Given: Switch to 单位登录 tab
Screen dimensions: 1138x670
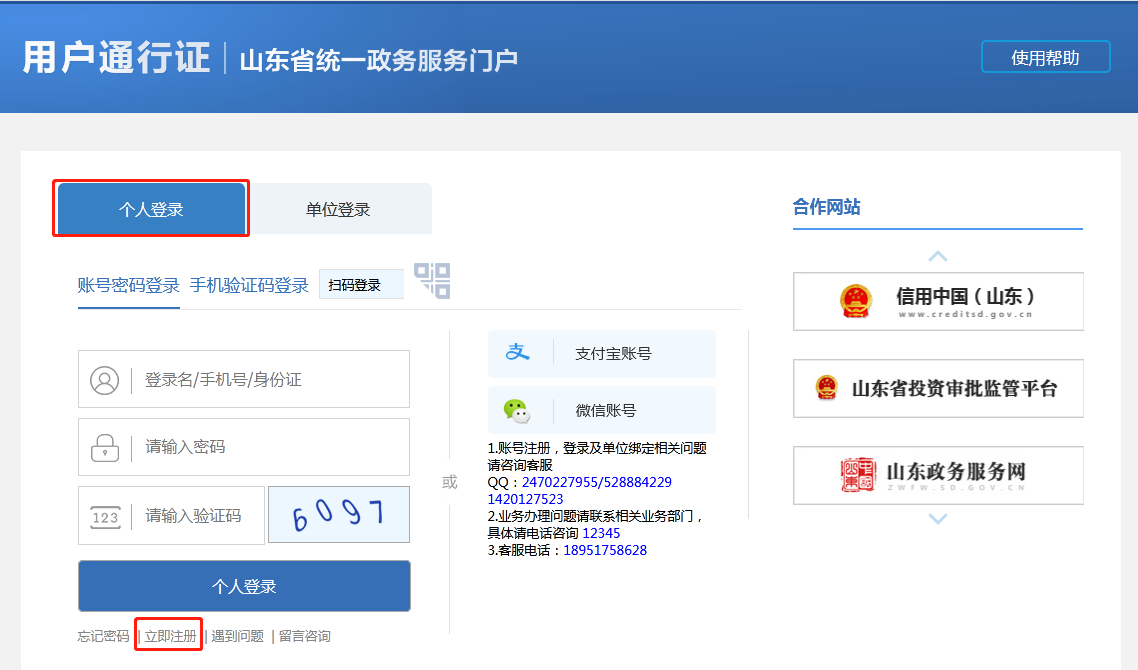Looking at the screenshot, I should (338, 209).
